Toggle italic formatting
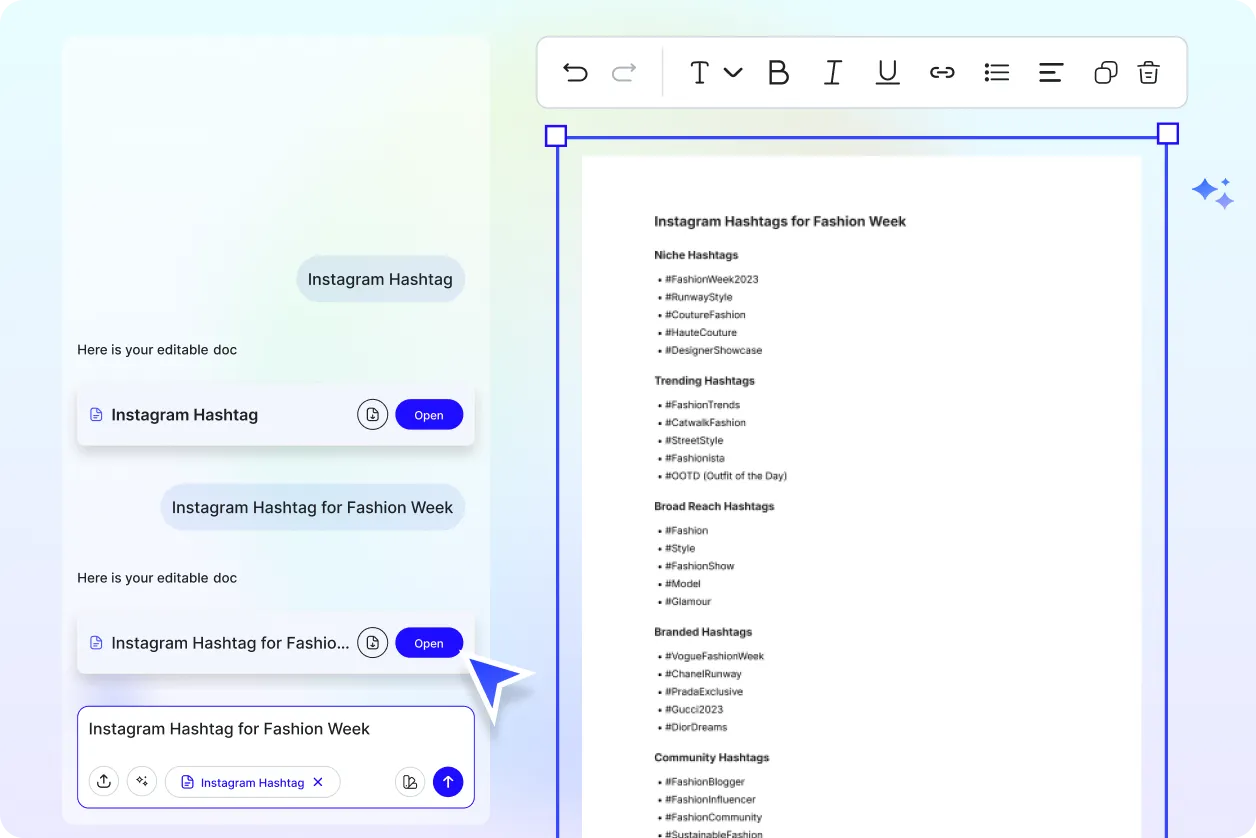Viewport: 1256px width, 838px height. point(832,72)
